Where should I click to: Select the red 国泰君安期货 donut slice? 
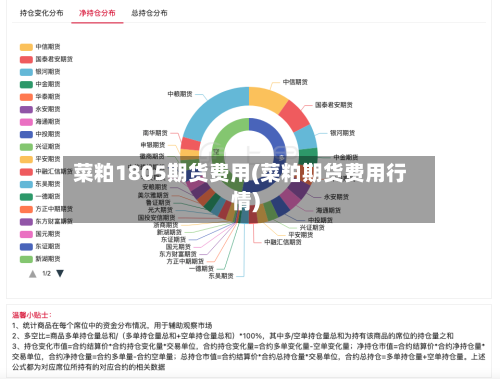[294, 116]
